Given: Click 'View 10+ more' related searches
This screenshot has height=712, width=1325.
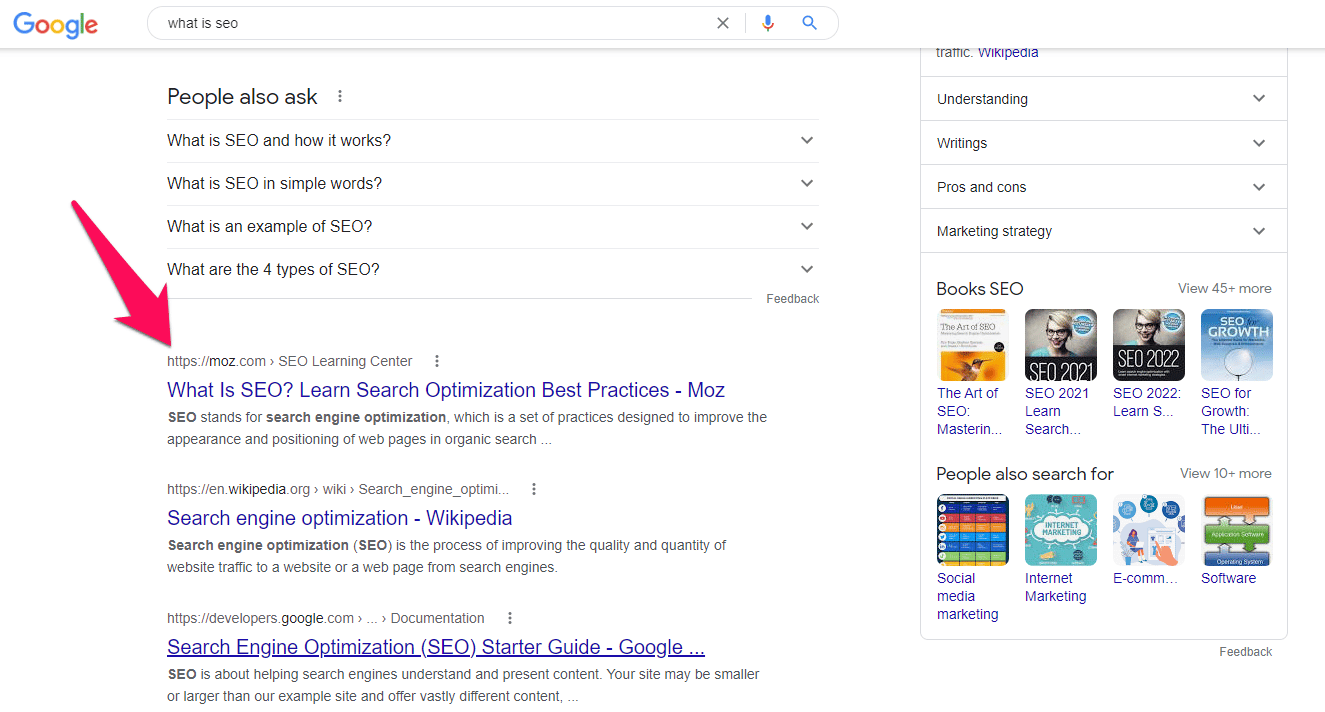Looking at the screenshot, I should (x=1226, y=473).
